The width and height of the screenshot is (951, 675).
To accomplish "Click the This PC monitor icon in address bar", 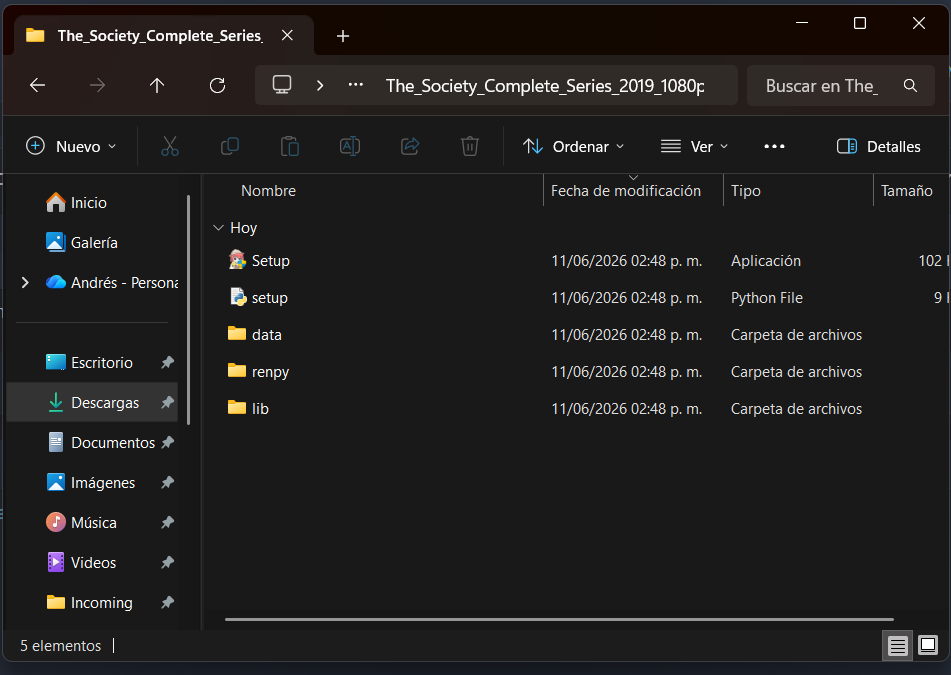I will tap(282, 85).
